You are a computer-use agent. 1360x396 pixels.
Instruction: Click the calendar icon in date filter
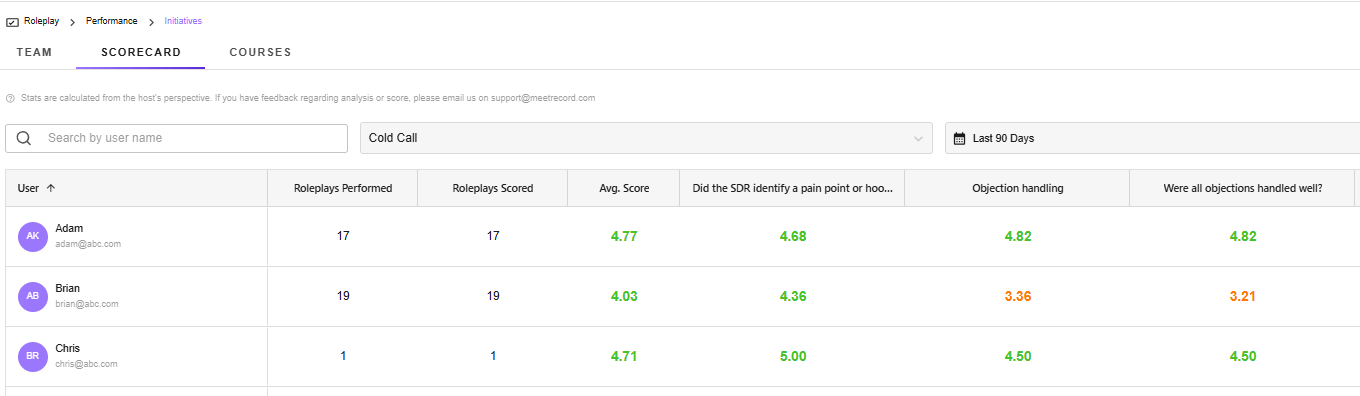[959, 138]
